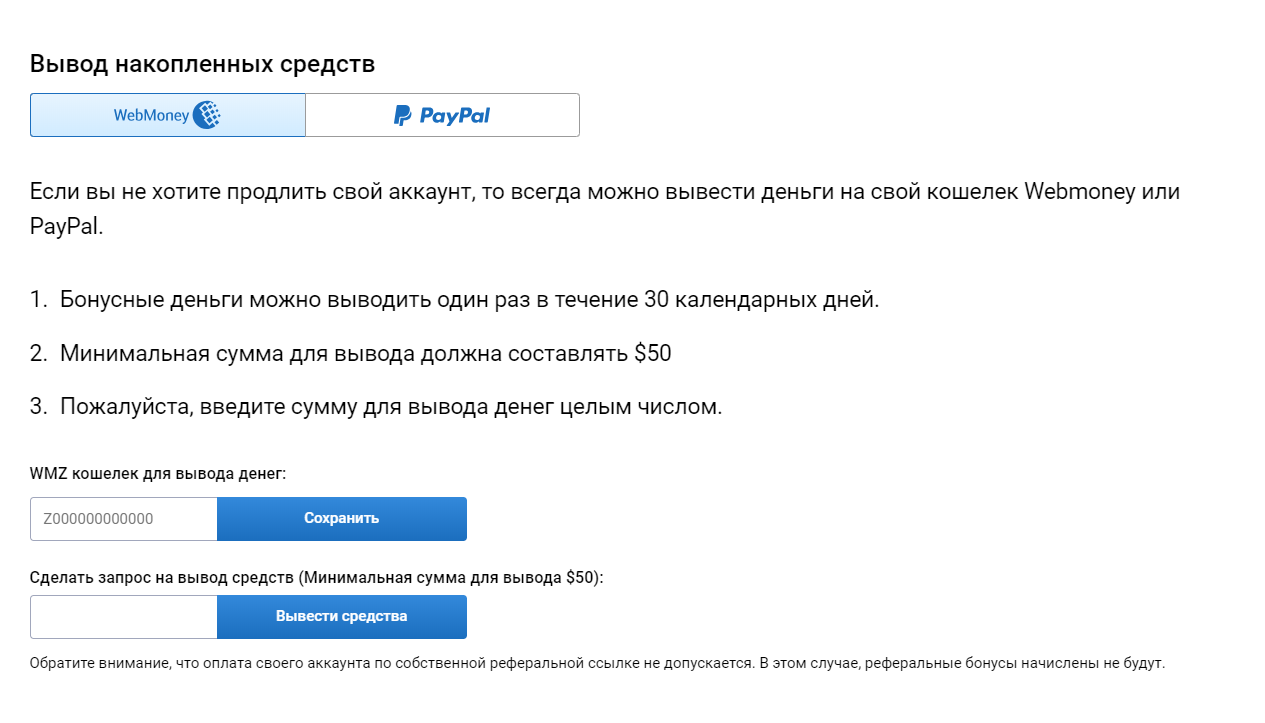Click the word Webmoney in intro paragraph
Viewport: 1265px width, 723px height.
(x=1079, y=192)
